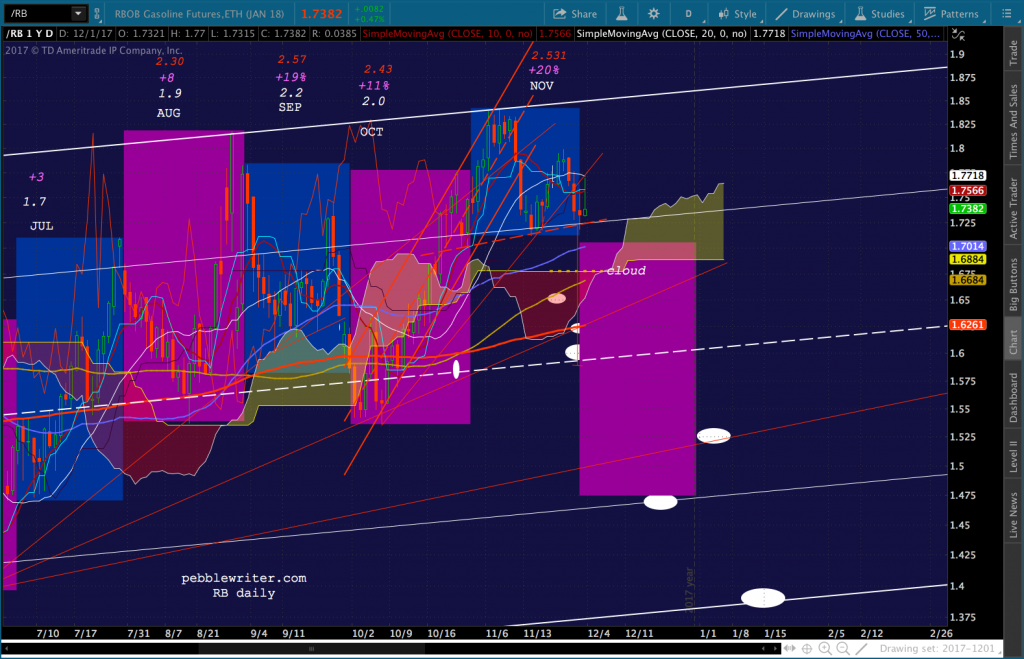
Task: Click the 2.531 annotation above NOV
Action: (x=549, y=56)
